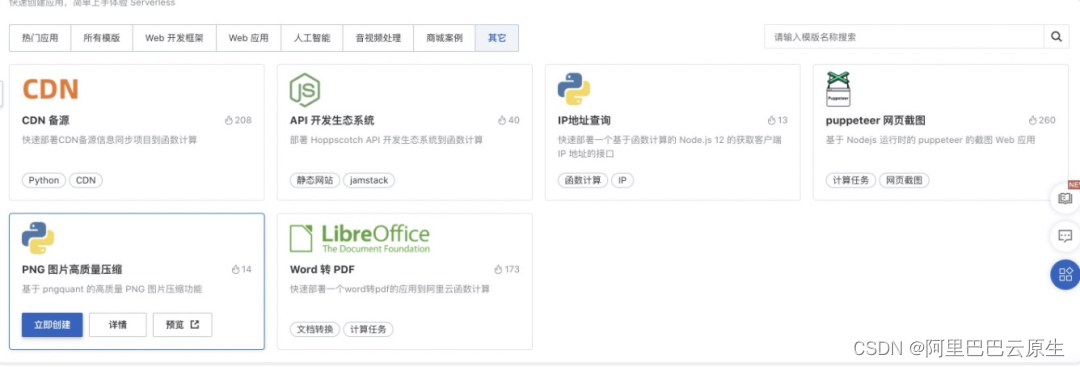Open 人工智能 tab
This screenshot has height=367, width=1080.
(x=312, y=38)
